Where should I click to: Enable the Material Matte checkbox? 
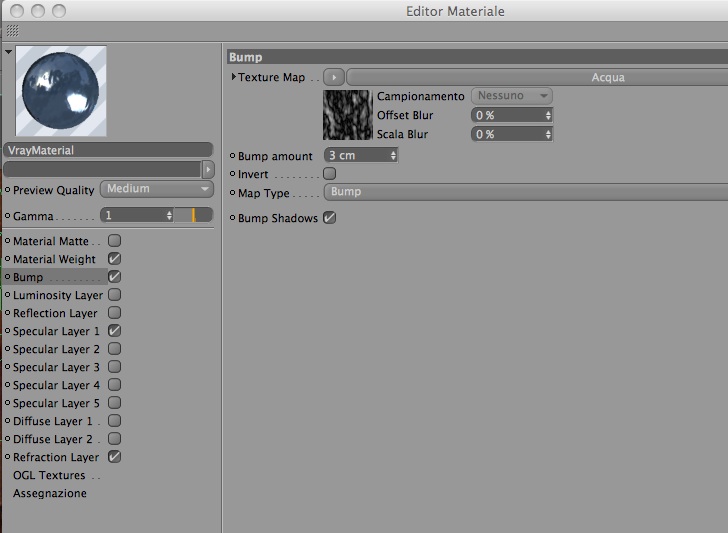[114, 240]
